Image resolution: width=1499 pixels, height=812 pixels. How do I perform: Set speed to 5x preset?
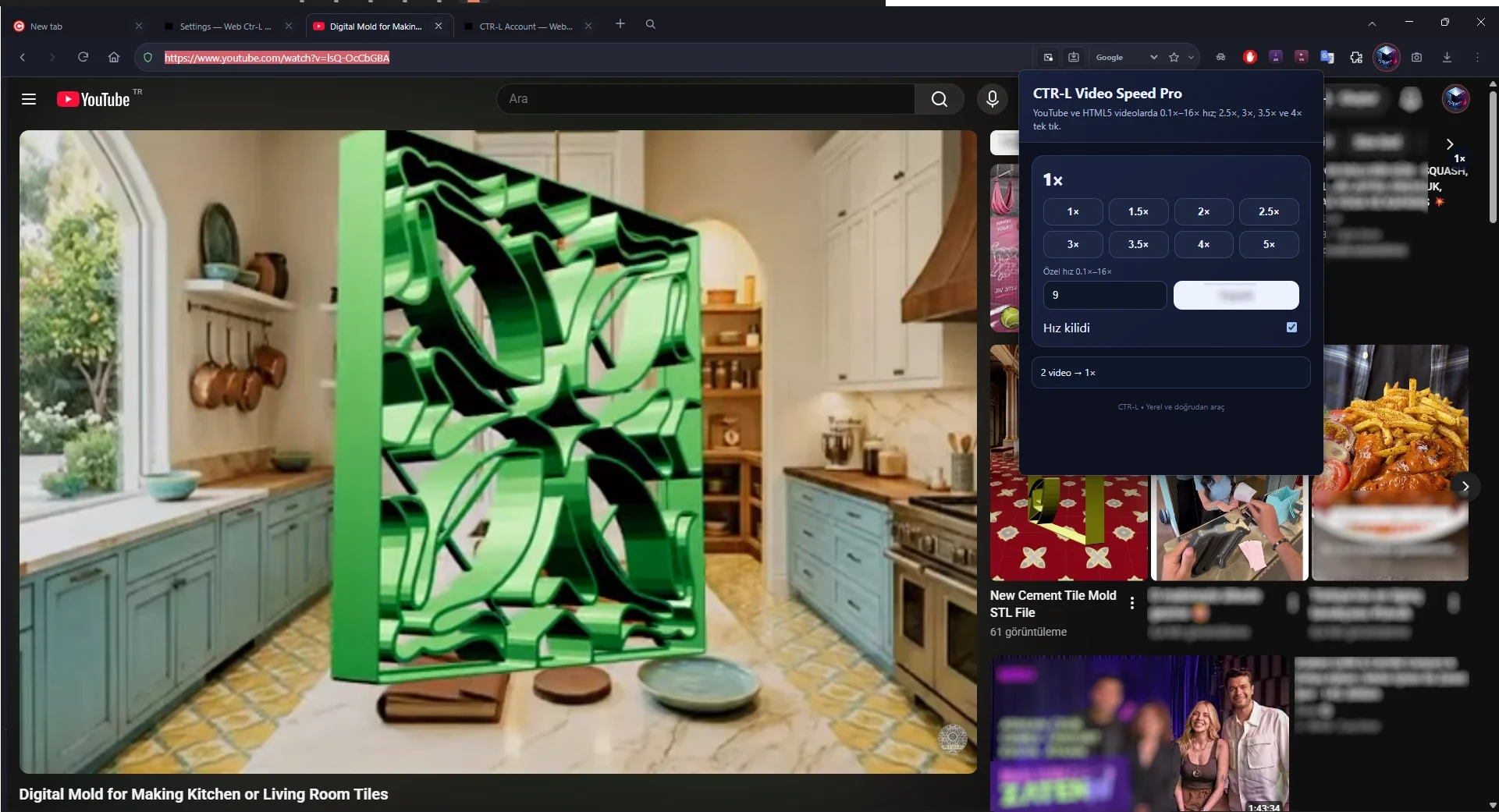coord(1269,244)
